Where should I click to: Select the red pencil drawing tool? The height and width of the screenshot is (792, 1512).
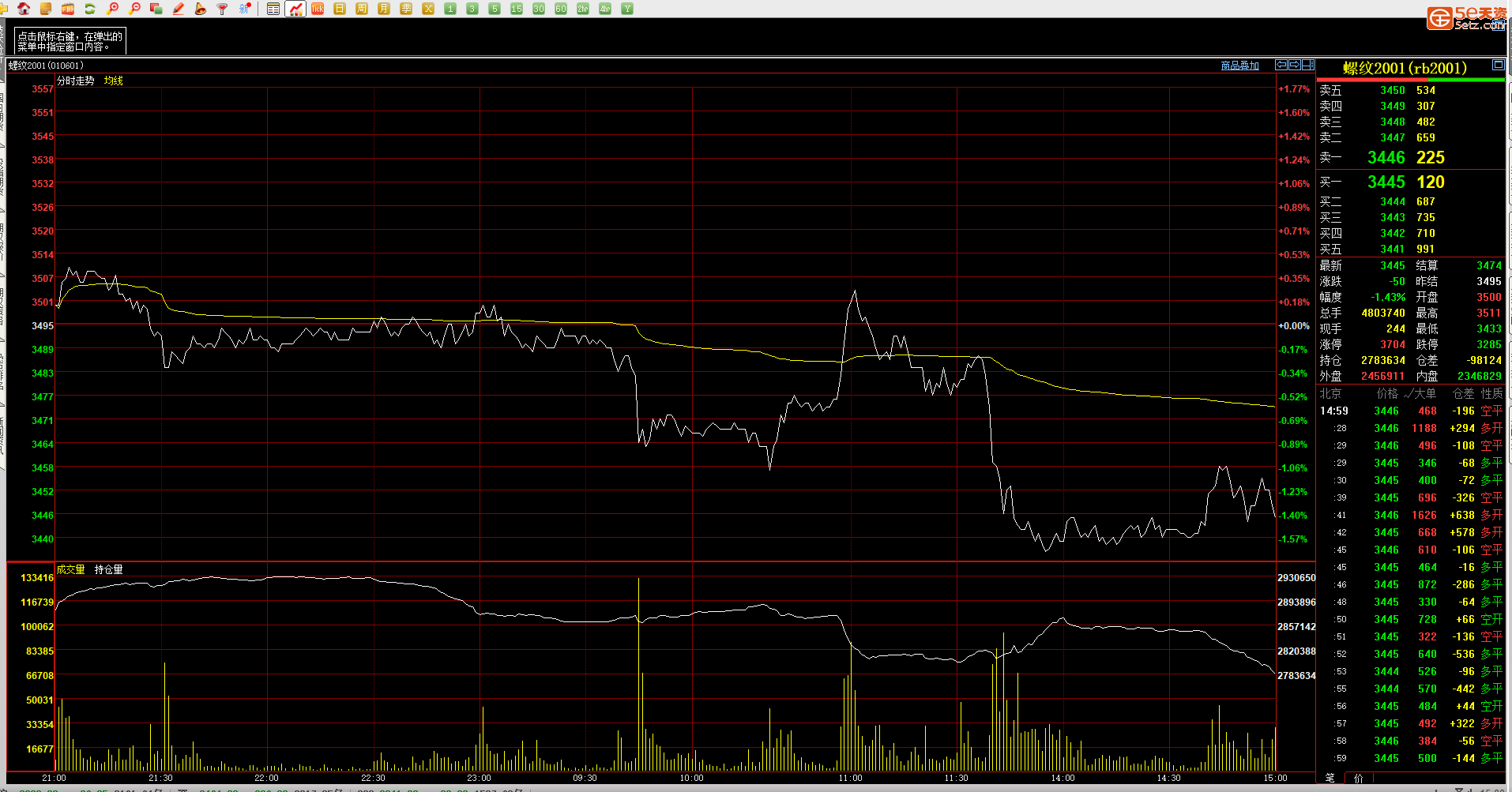tap(179, 9)
